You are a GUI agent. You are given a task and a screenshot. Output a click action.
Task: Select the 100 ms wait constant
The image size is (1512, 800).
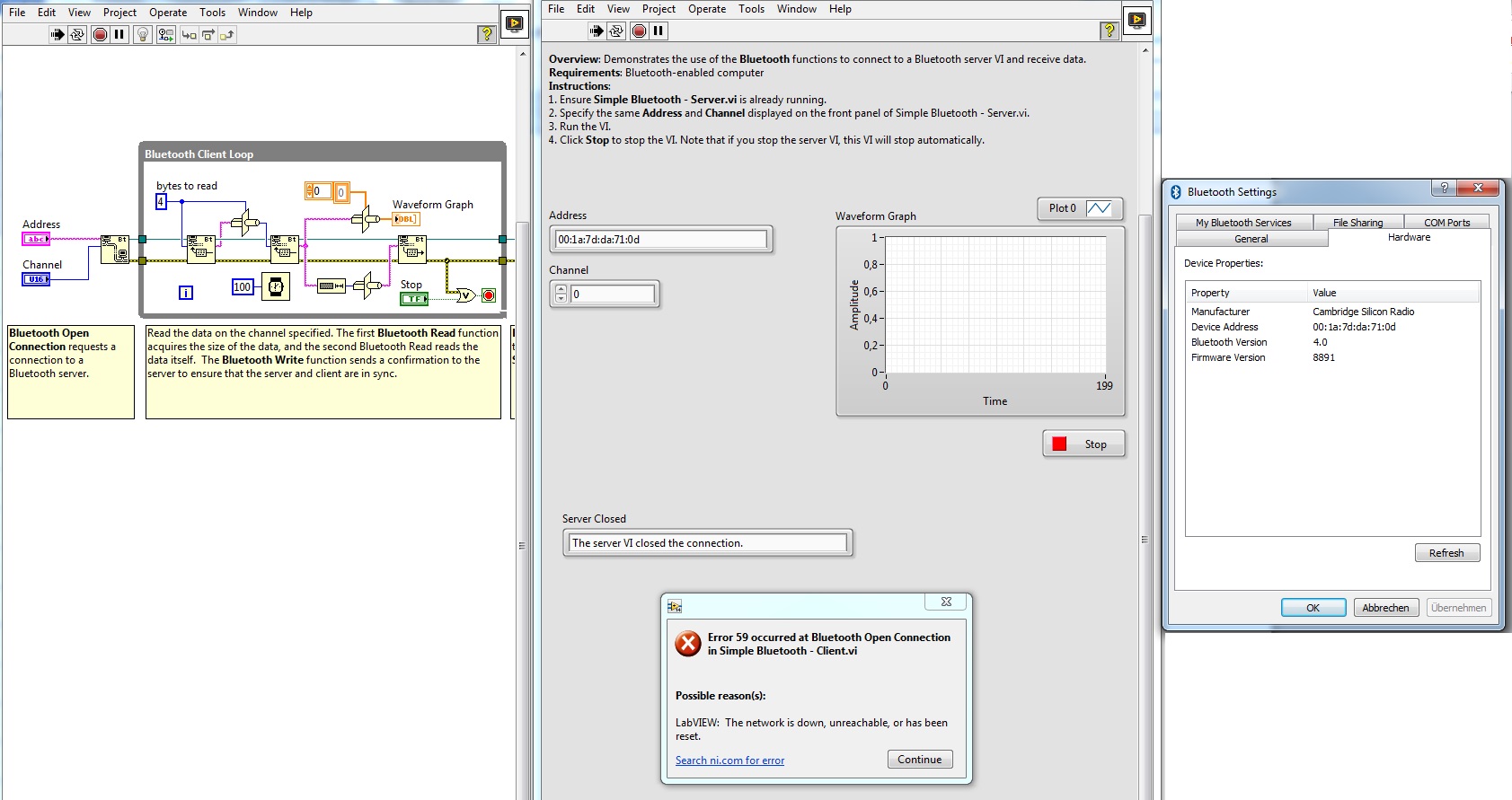pyautogui.click(x=243, y=287)
